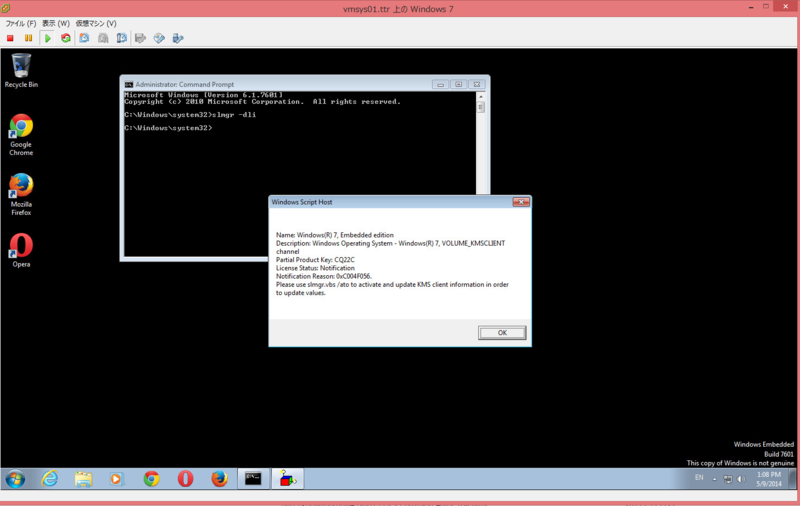Screen dimensions: 800x506
Task: Open the taskbar clock showing 1:08 PM
Action: point(769,479)
